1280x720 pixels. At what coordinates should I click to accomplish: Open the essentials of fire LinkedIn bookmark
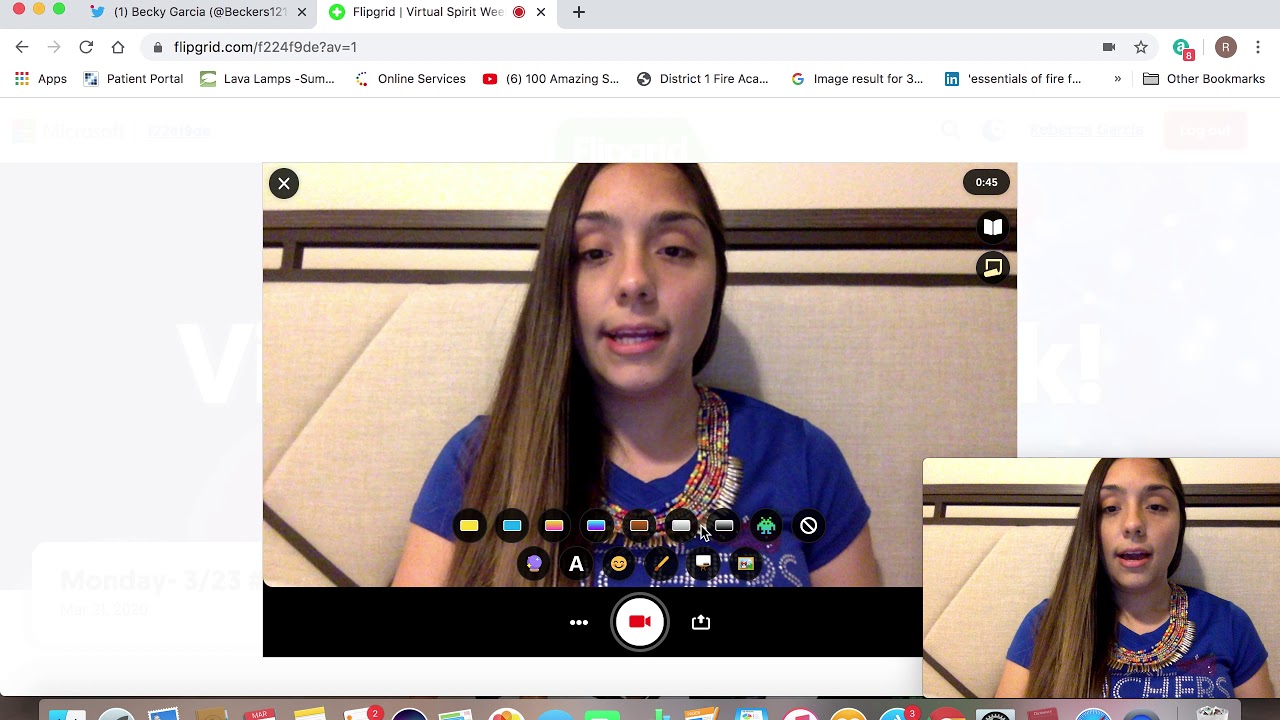click(1013, 79)
